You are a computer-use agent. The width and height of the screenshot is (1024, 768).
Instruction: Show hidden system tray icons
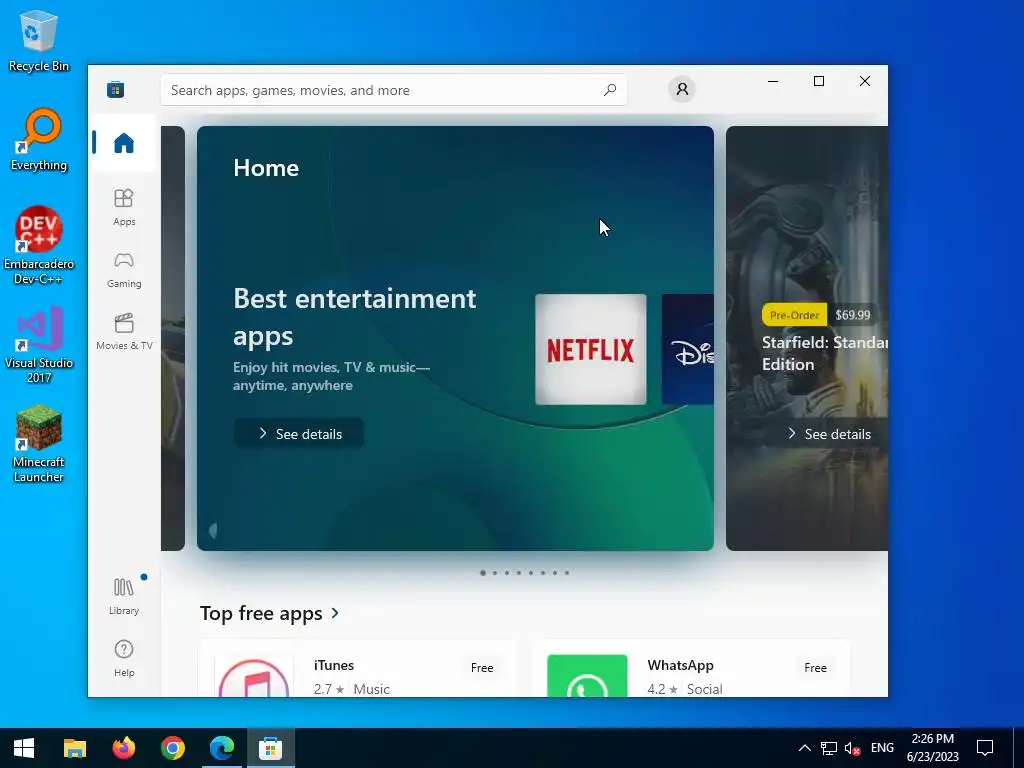tap(805, 748)
